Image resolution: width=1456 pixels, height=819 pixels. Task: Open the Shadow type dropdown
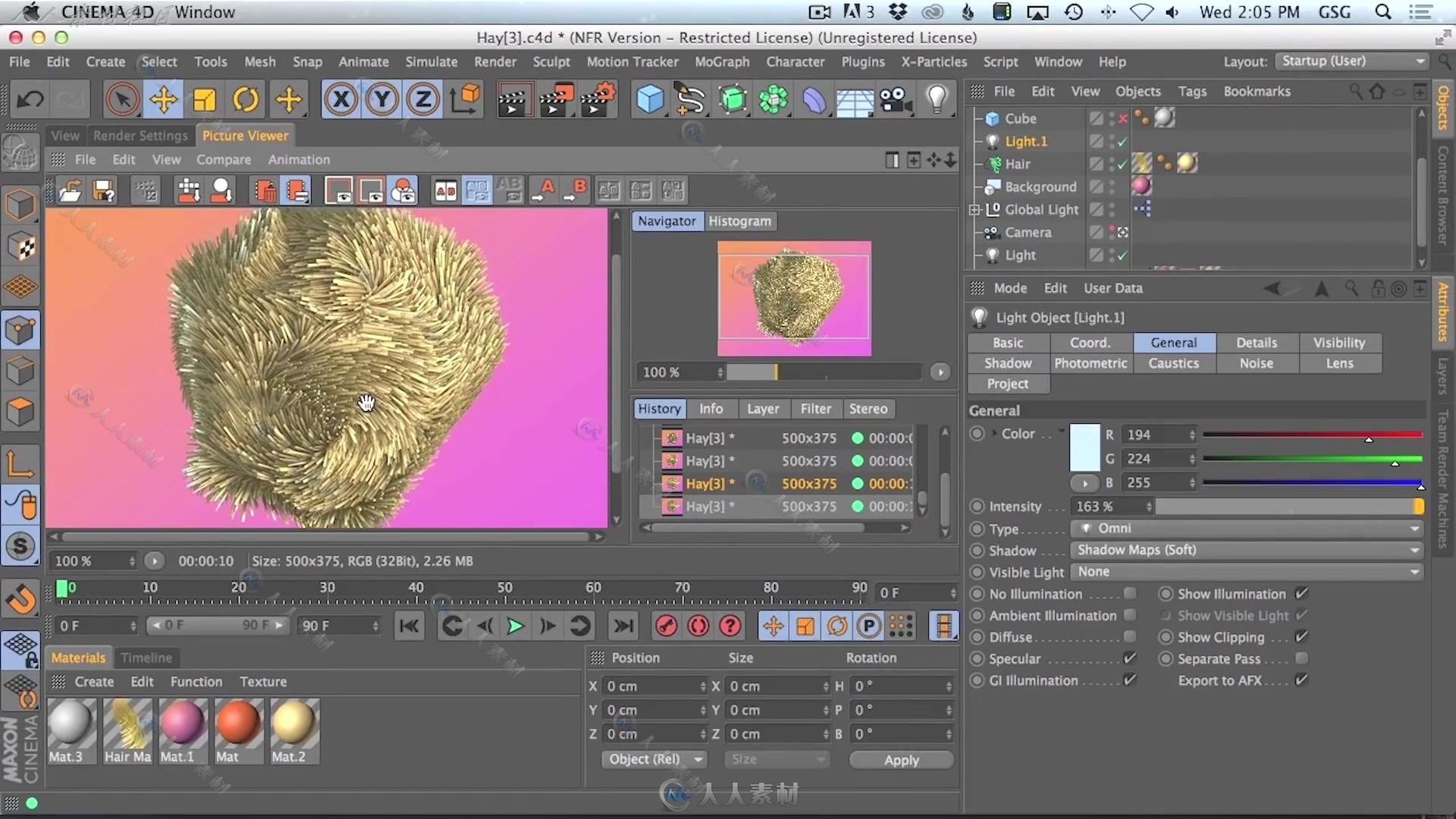[1247, 550]
